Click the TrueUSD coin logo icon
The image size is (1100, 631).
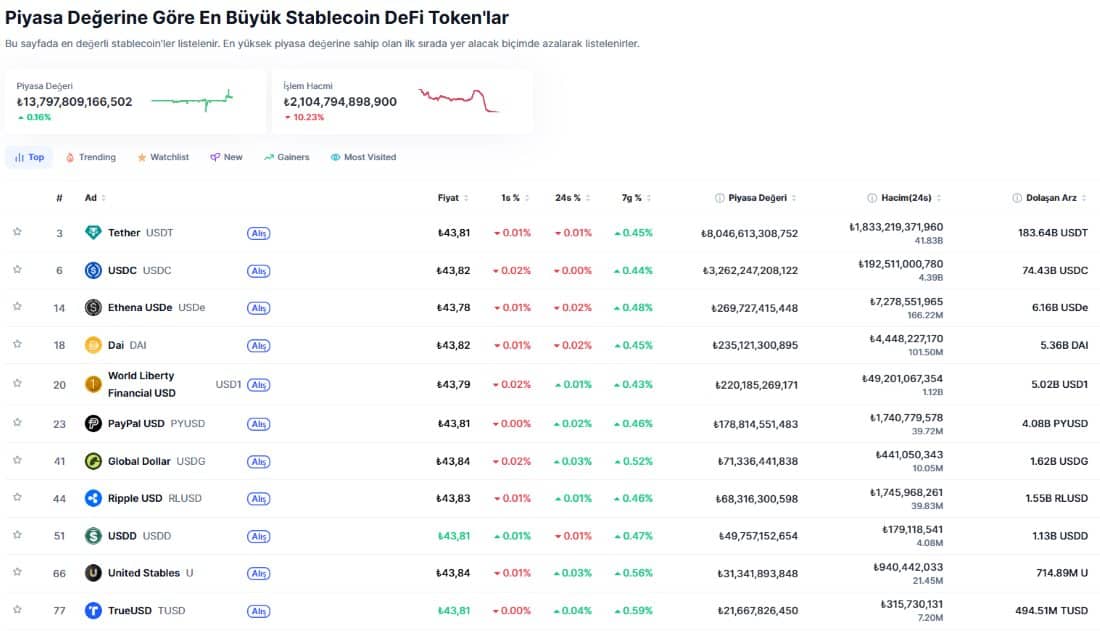(93, 611)
